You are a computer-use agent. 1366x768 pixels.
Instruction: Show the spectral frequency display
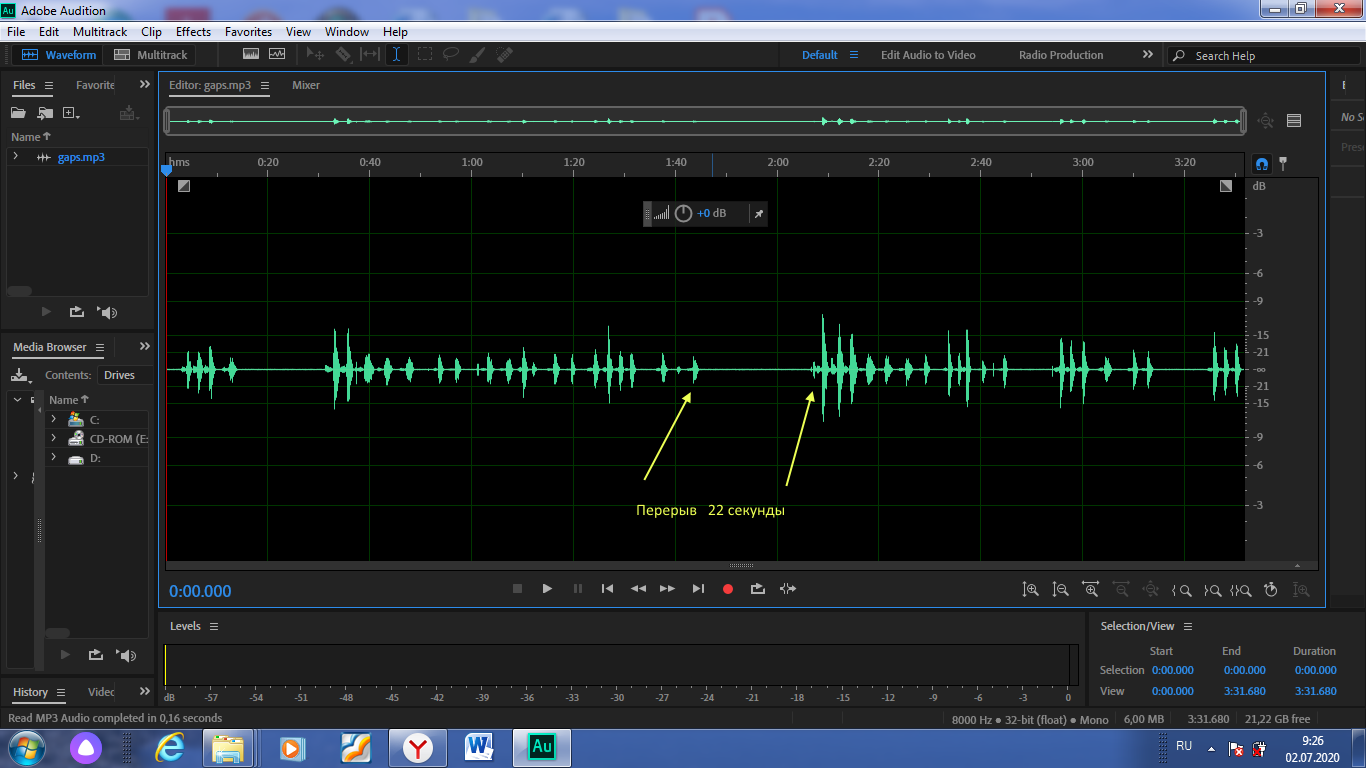[x=250, y=55]
